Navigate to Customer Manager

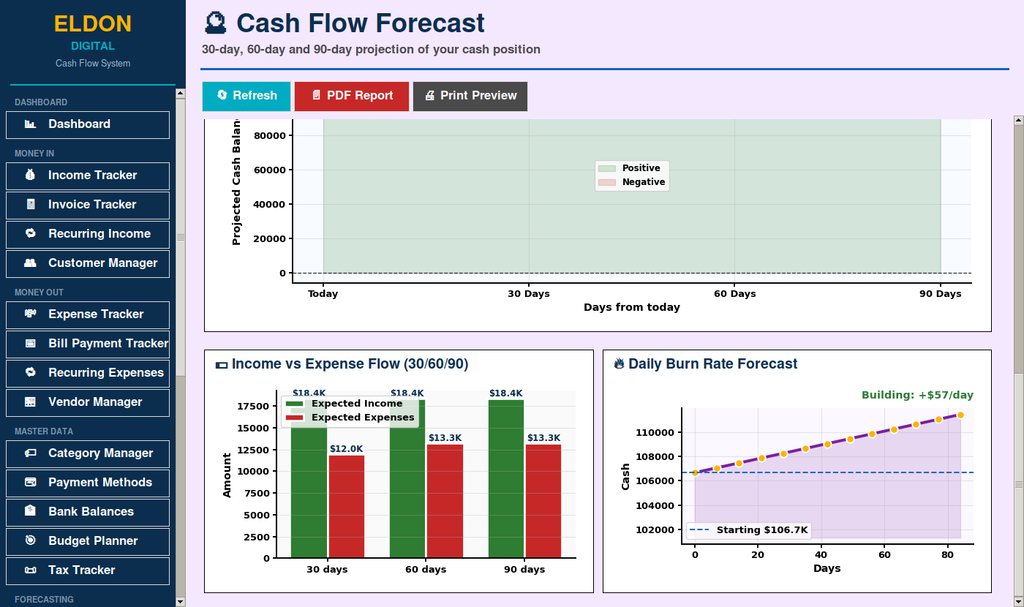pyautogui.click(x=88, y=263)
